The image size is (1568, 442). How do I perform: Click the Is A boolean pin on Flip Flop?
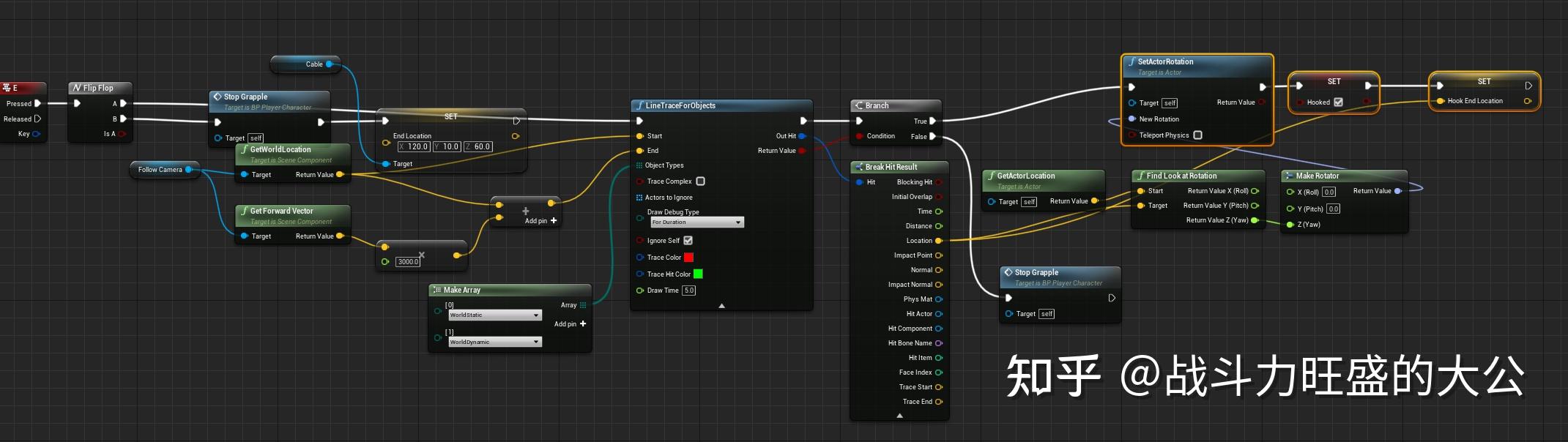point(122,134)
